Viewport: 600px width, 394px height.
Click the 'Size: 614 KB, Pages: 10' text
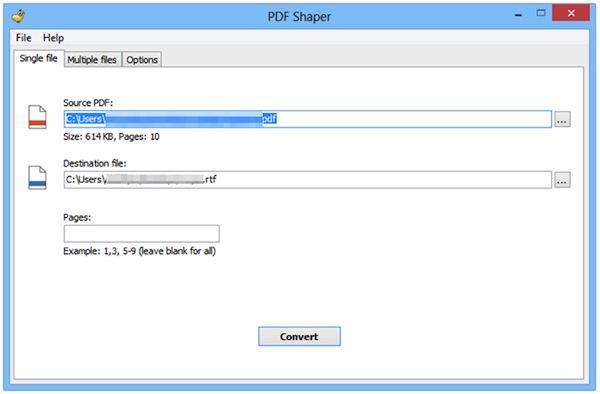coord(111,137)
